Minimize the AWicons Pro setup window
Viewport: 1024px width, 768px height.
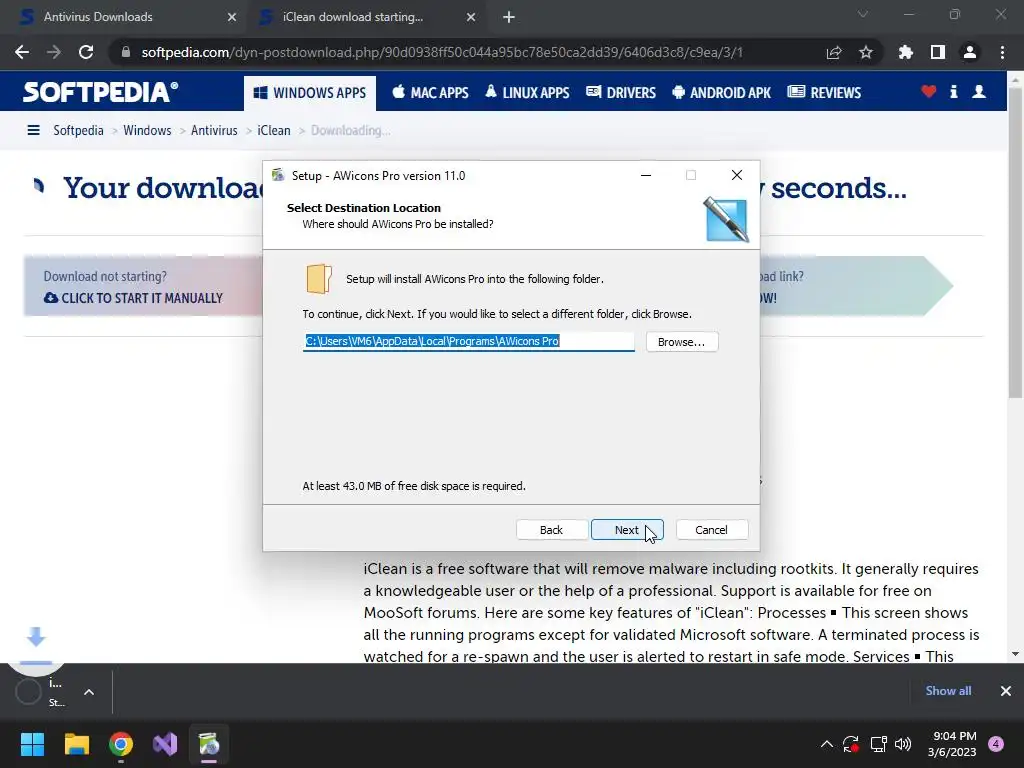pyautogui.click(x=646, y=175)
